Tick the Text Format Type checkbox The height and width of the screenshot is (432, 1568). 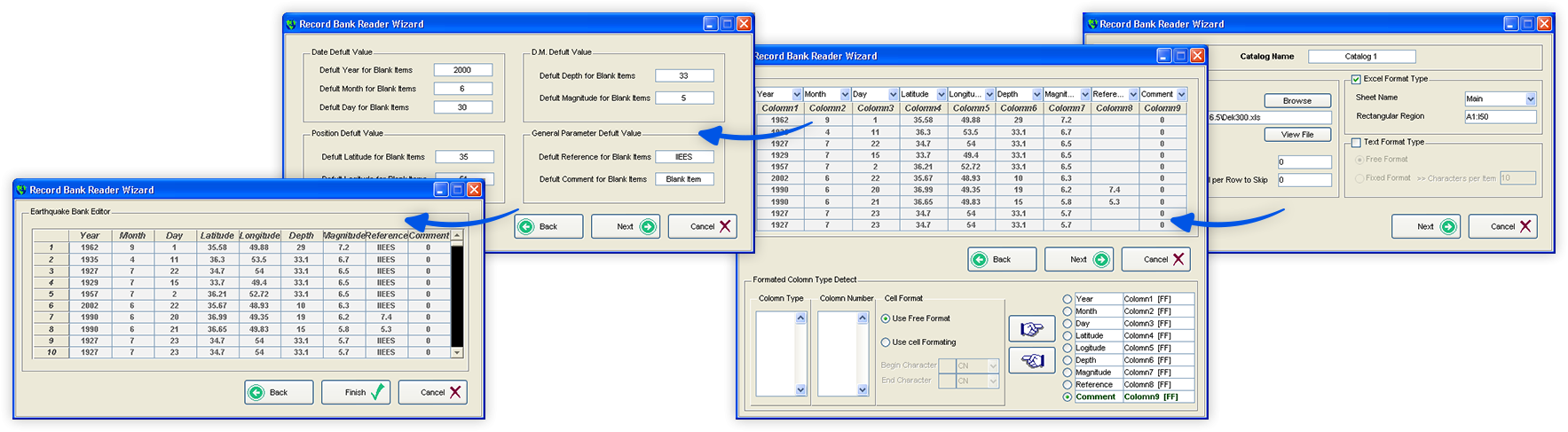tap(1356, 142)
